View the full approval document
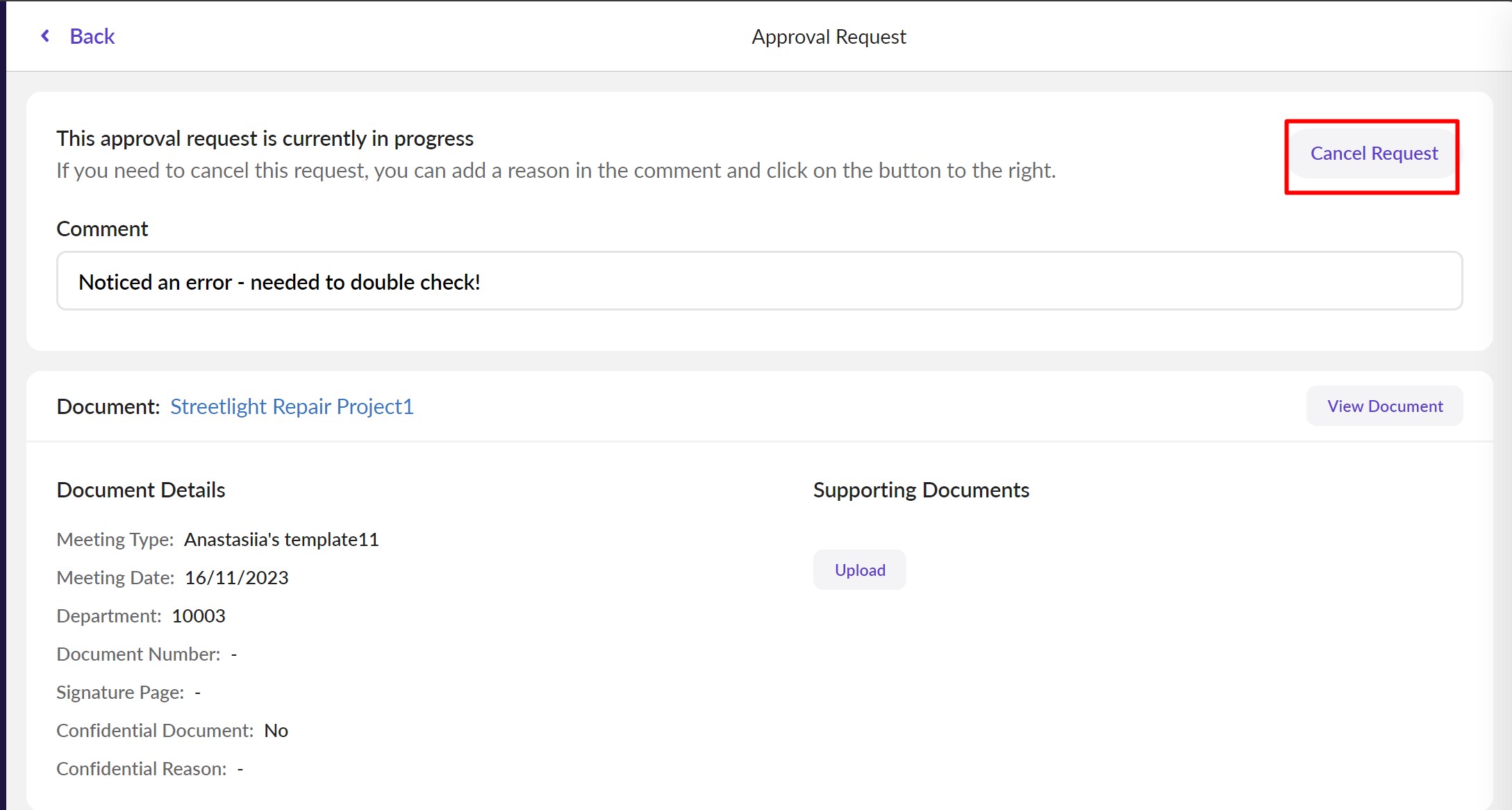 click(1384, 406)
